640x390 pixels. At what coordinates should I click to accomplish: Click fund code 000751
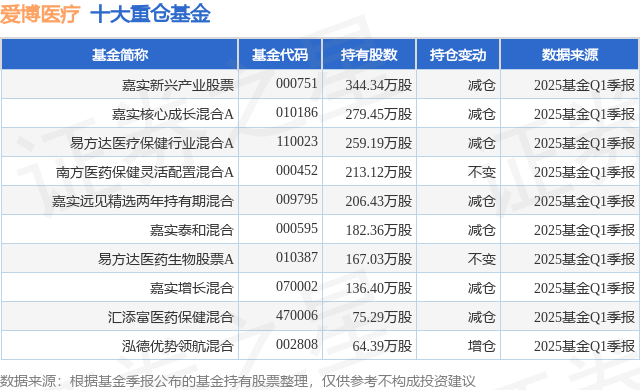pos(297,84)
